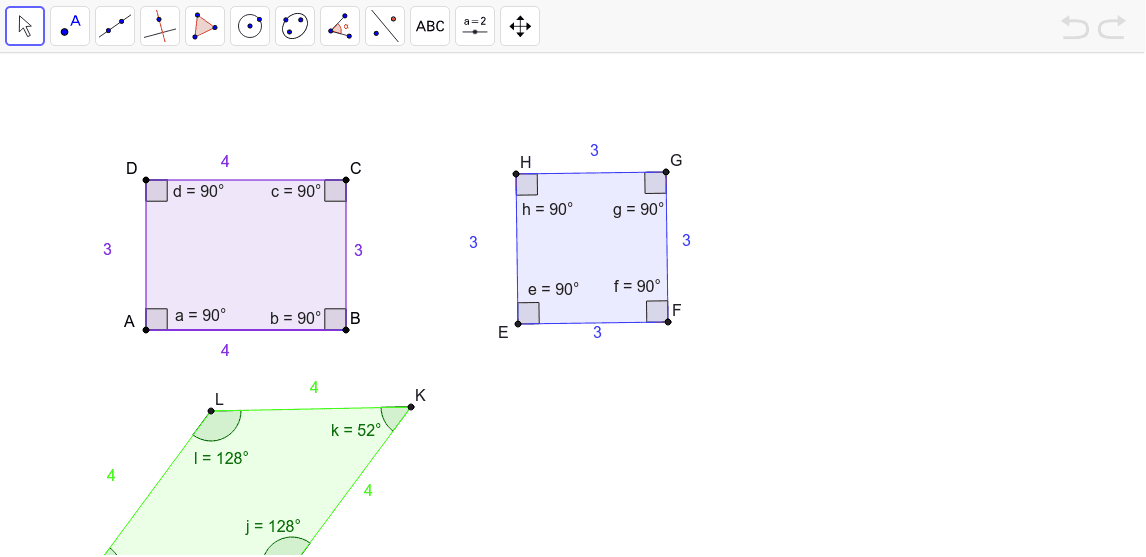Viewport: 1146px width, 557px height.
Task: Select the Slider a=2 tool
Action: coord(475,26)
